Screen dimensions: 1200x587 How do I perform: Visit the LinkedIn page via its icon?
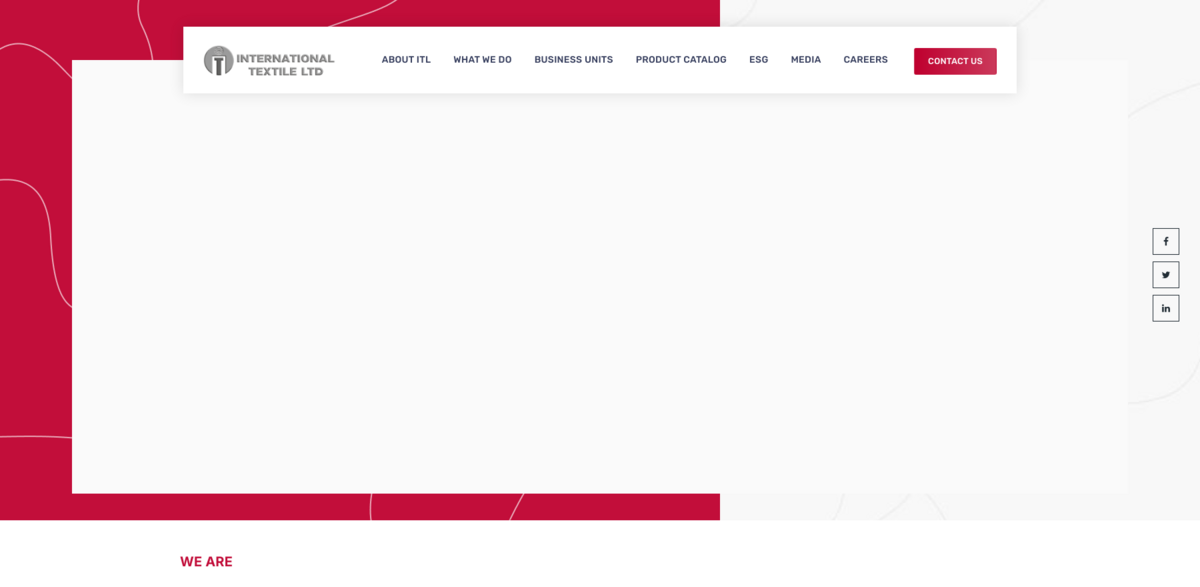coord(1165,308)
